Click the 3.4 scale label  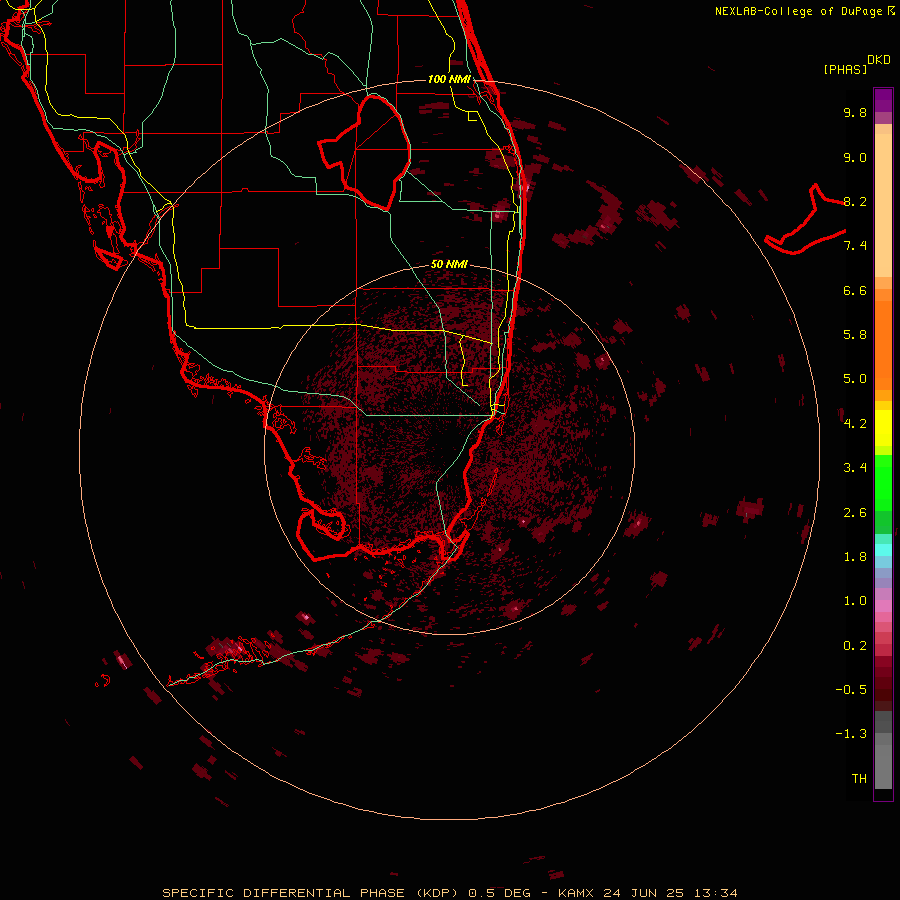(855, 468)
